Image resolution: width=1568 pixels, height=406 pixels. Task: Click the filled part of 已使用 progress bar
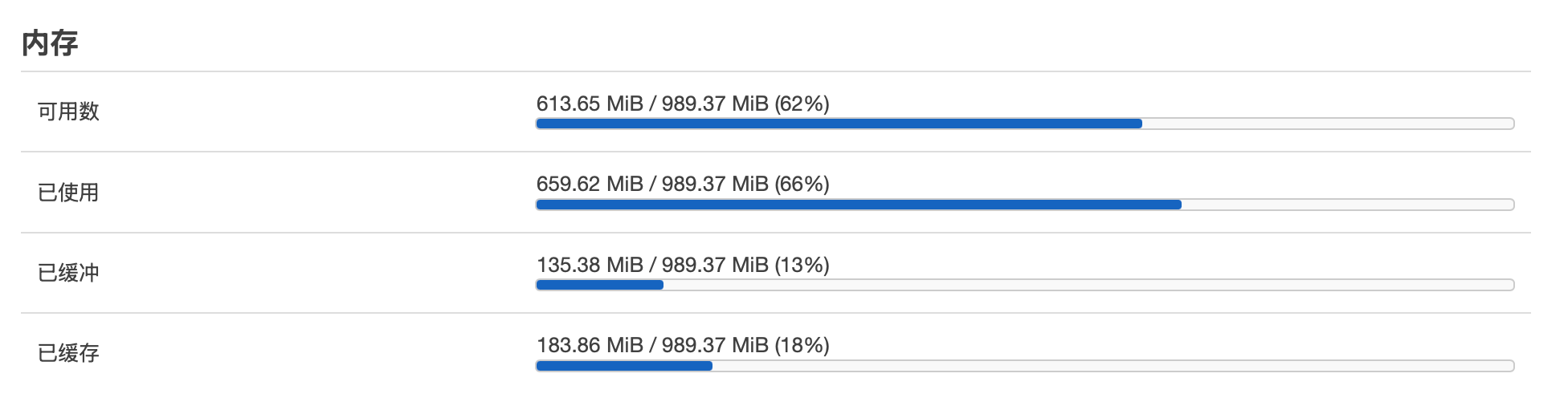click(858, 205)
